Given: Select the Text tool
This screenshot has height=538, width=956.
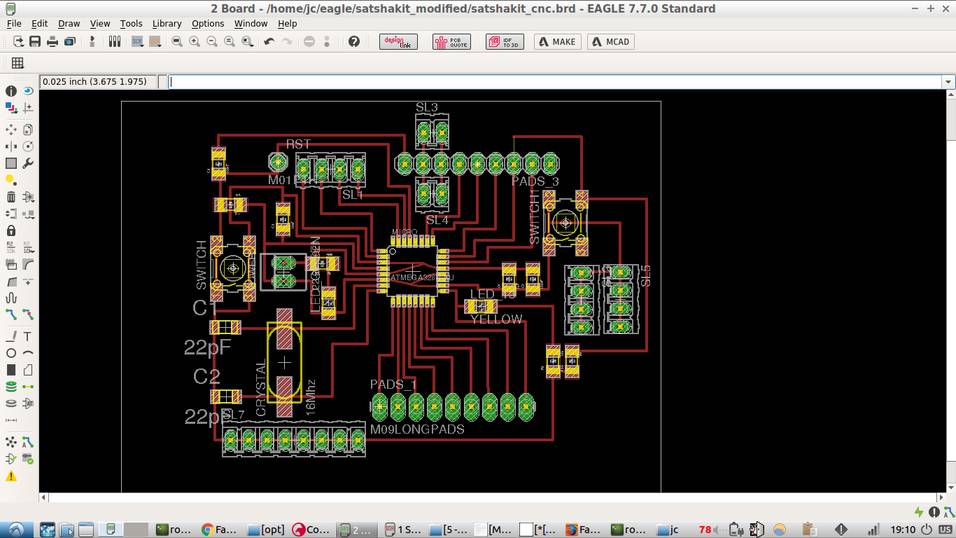Looking at the screenshot, I should [28, 336].
